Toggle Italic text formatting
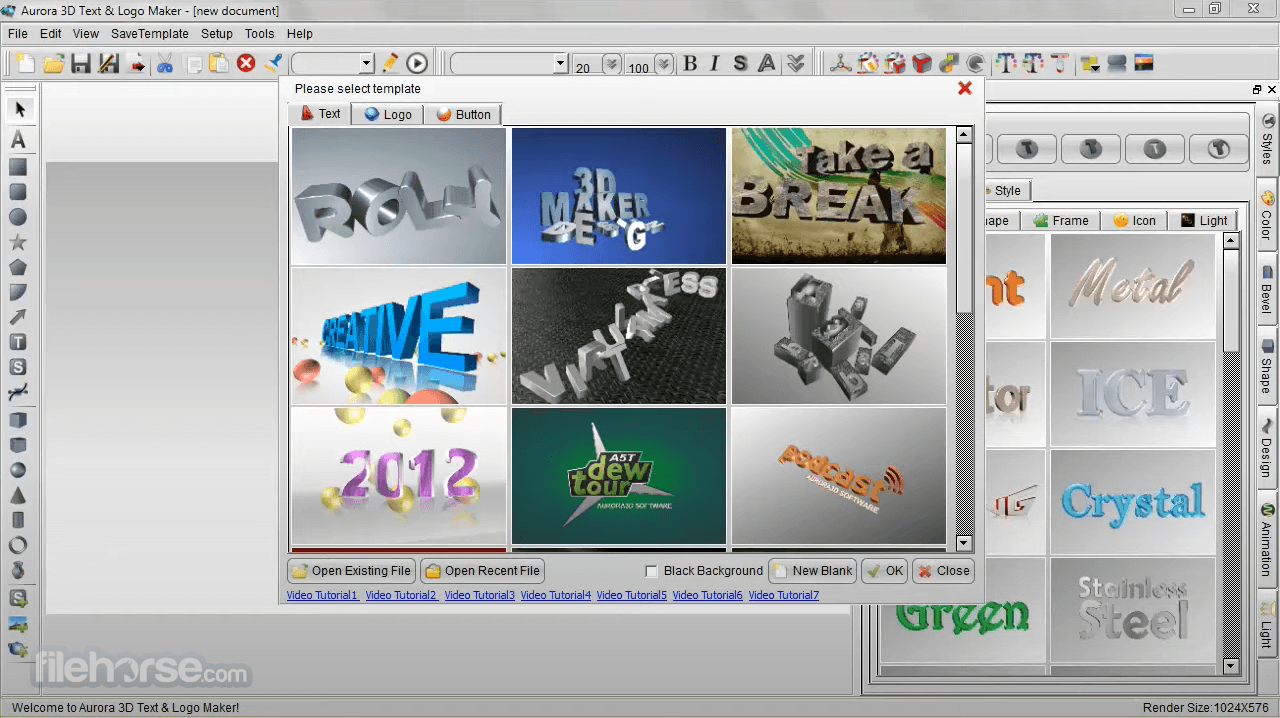1280x718 pixels. pyautogui.click(x=714, y=63)
